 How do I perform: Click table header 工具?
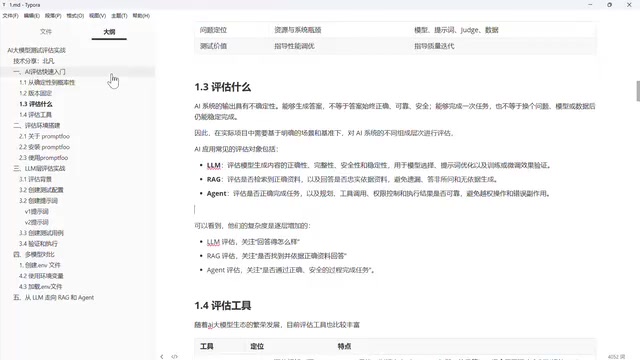pos(207,346)
